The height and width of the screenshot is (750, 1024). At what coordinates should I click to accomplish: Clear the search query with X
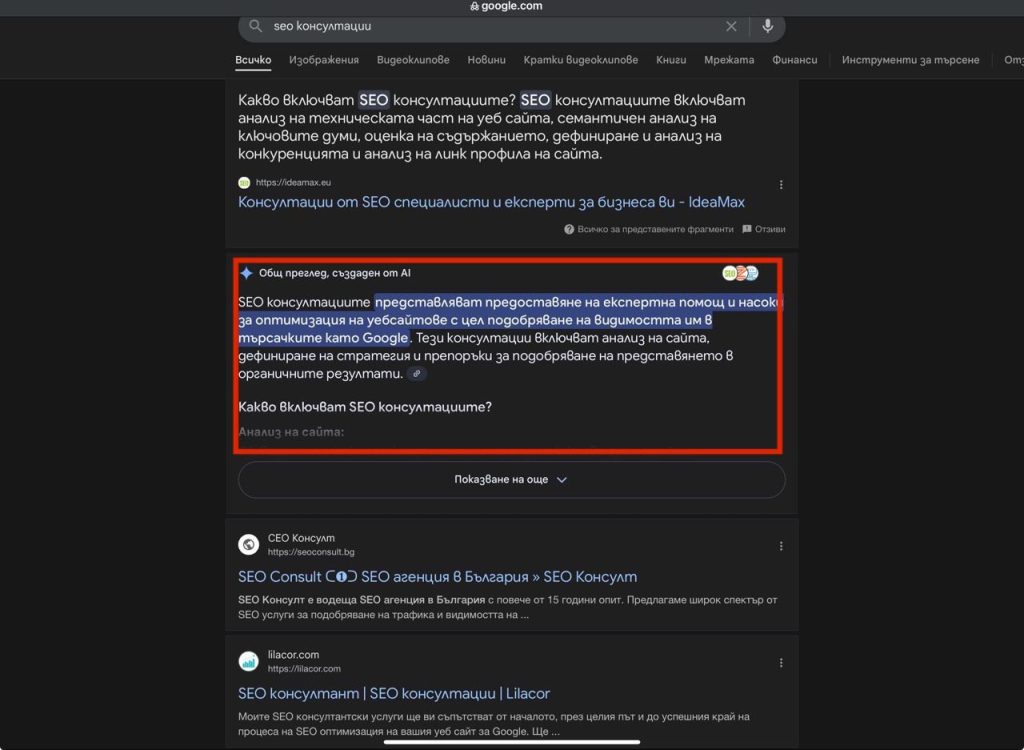point(731,26)
